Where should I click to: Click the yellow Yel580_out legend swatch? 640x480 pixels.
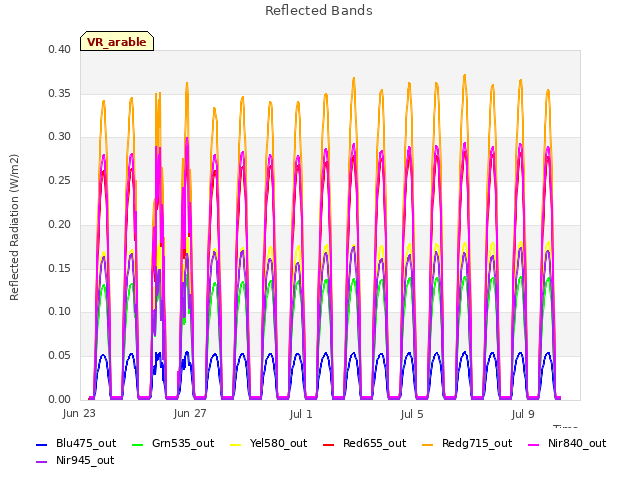236,444
